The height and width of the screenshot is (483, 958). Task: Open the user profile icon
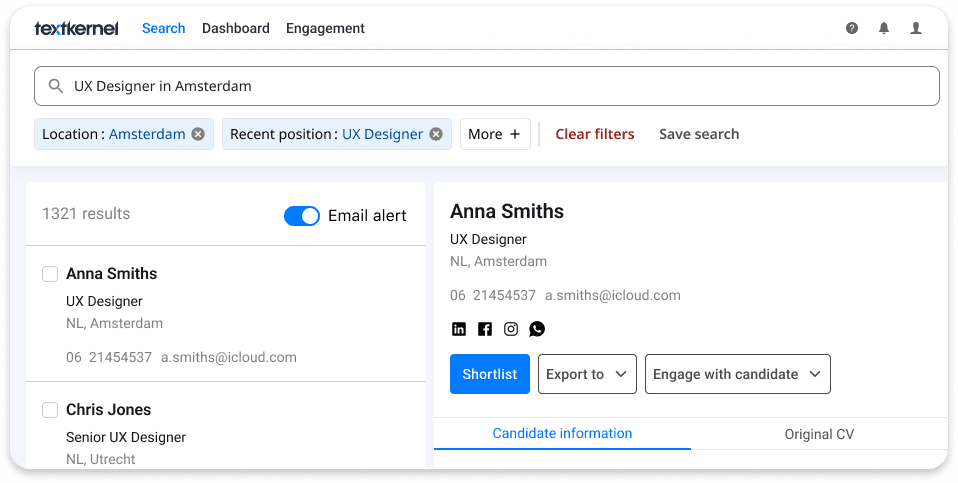pos(916,28)
